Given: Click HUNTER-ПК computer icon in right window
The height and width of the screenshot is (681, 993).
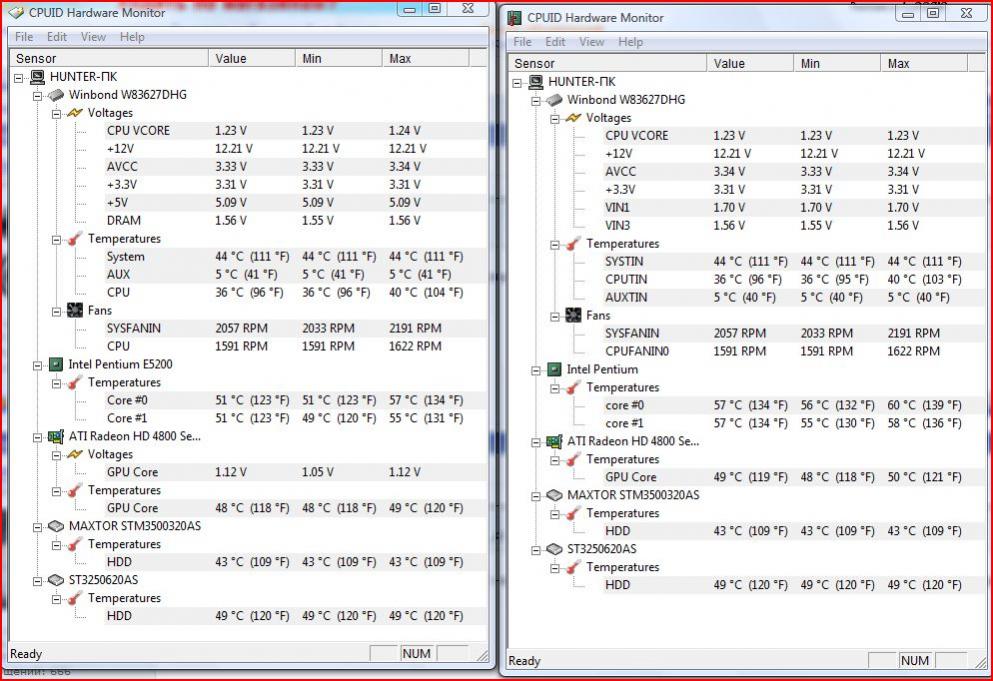Looking at the screenshot, I should [x=536, y=82].
